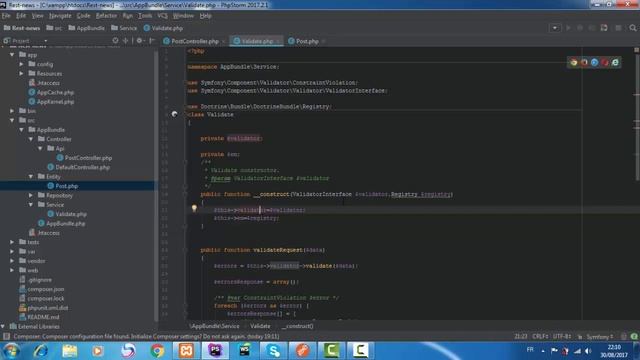Image resolution: width=640 pixels, height=360 pixels.
Task: Collapse the Controller folder
Action: [31, 139]
